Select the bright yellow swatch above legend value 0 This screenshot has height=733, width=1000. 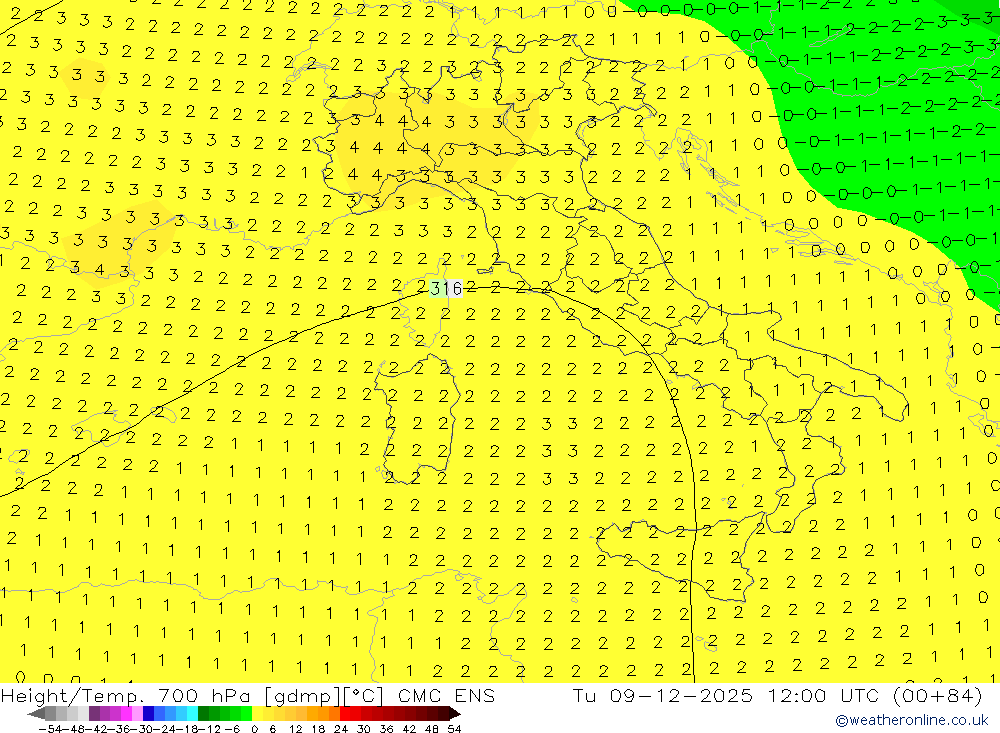[258, 714]
